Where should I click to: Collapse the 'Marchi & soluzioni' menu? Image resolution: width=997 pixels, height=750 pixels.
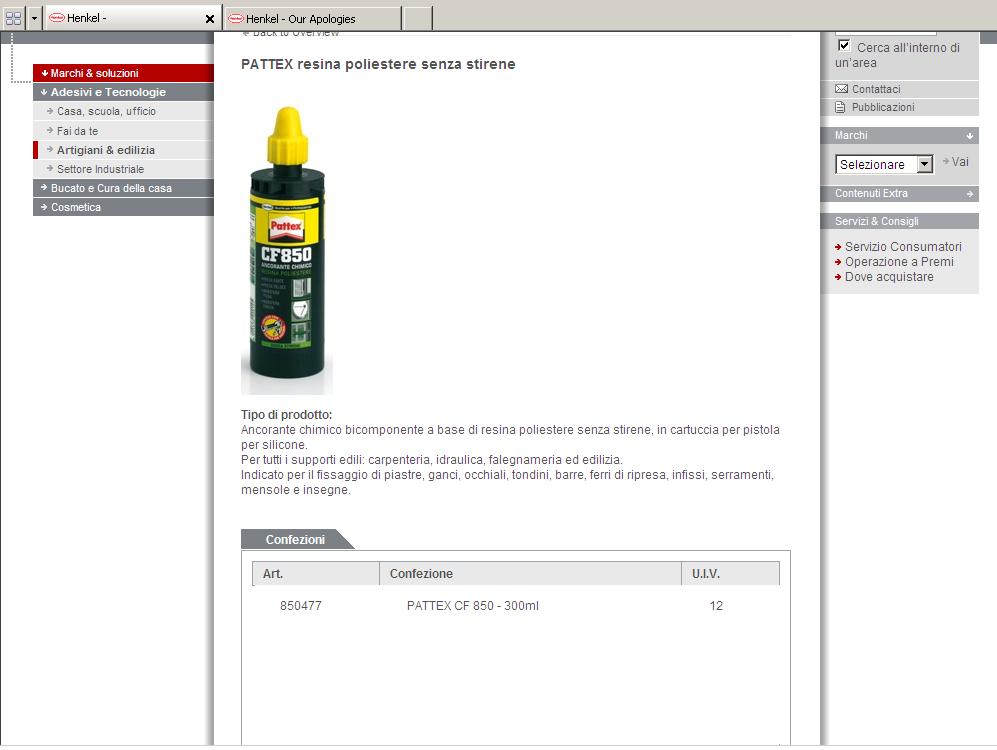123,73
